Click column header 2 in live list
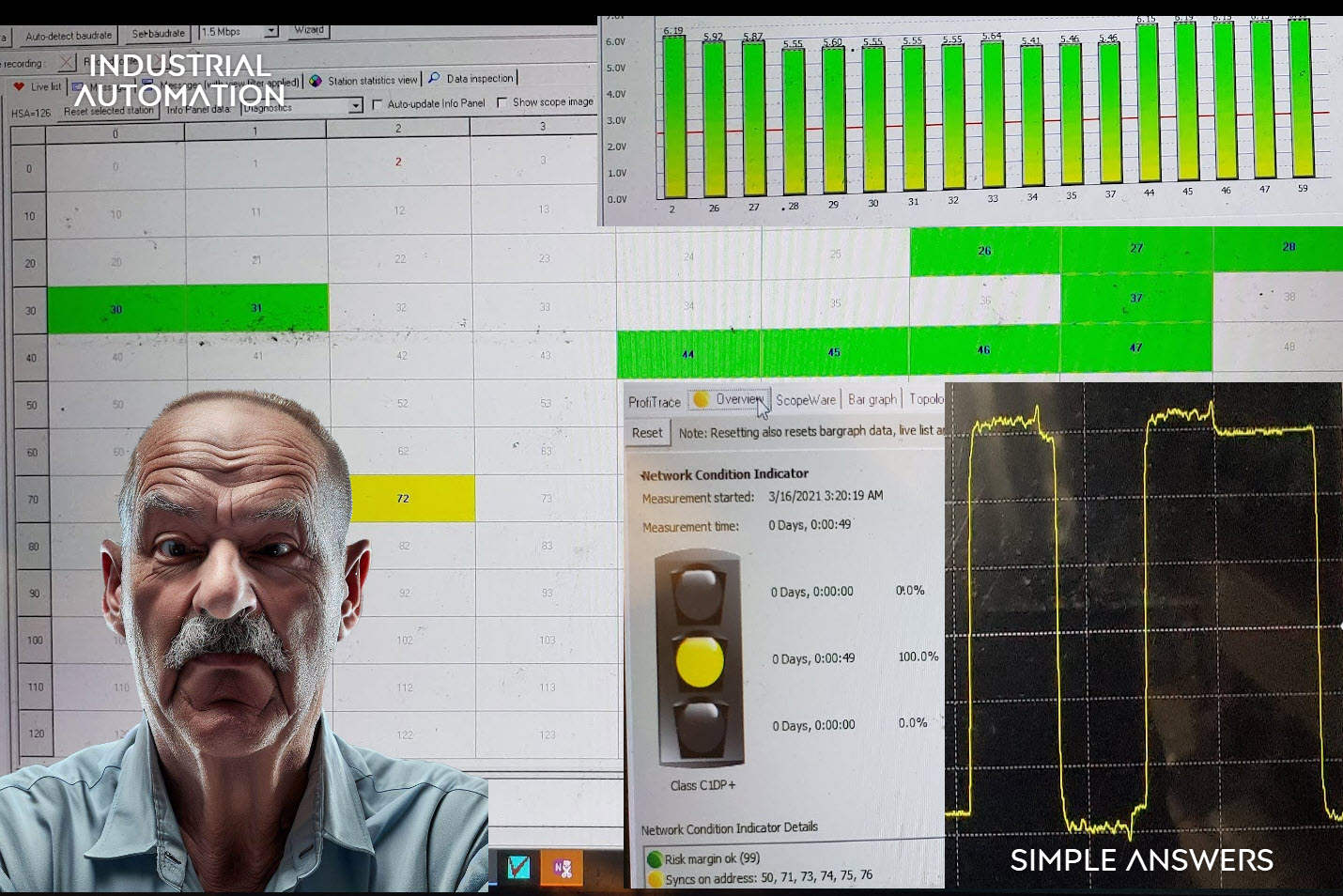This screenshot has height=896, width=1343. coord(398,129)
